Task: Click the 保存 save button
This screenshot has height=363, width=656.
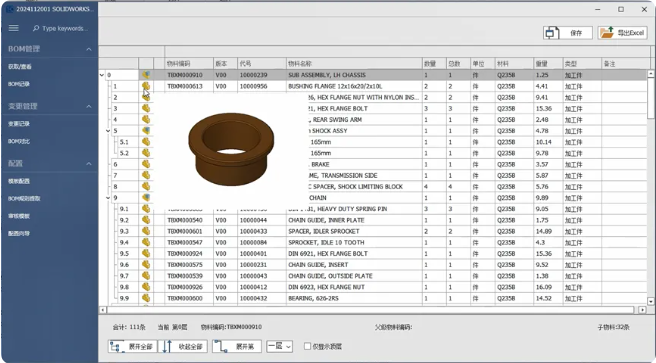Action: pos(568,33)
